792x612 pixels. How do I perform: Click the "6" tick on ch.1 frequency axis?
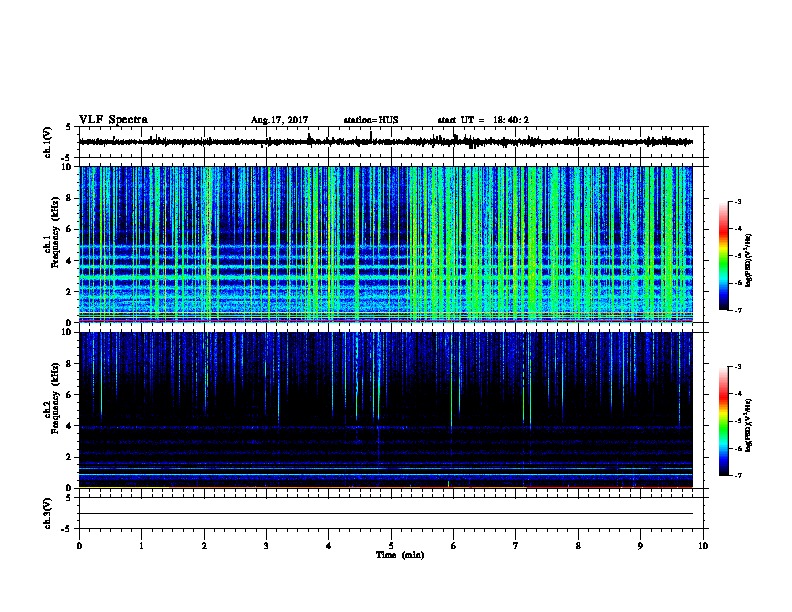(x=70, y=230)
